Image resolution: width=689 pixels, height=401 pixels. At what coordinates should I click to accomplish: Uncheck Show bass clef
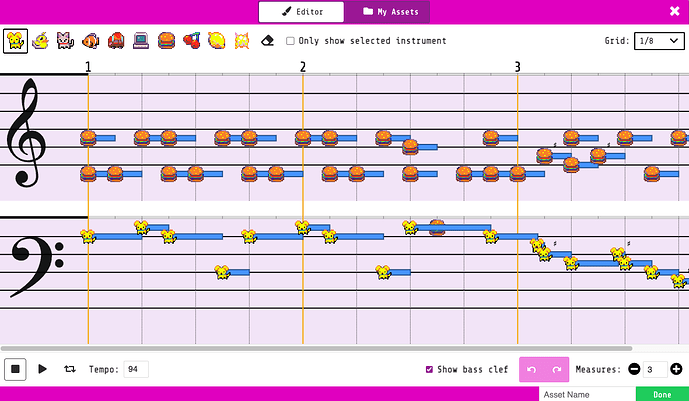coord(429,369)
